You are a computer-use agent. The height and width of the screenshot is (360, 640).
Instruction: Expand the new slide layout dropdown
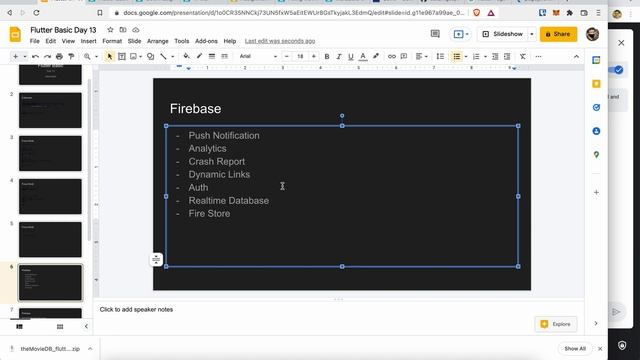coord(24,56)
